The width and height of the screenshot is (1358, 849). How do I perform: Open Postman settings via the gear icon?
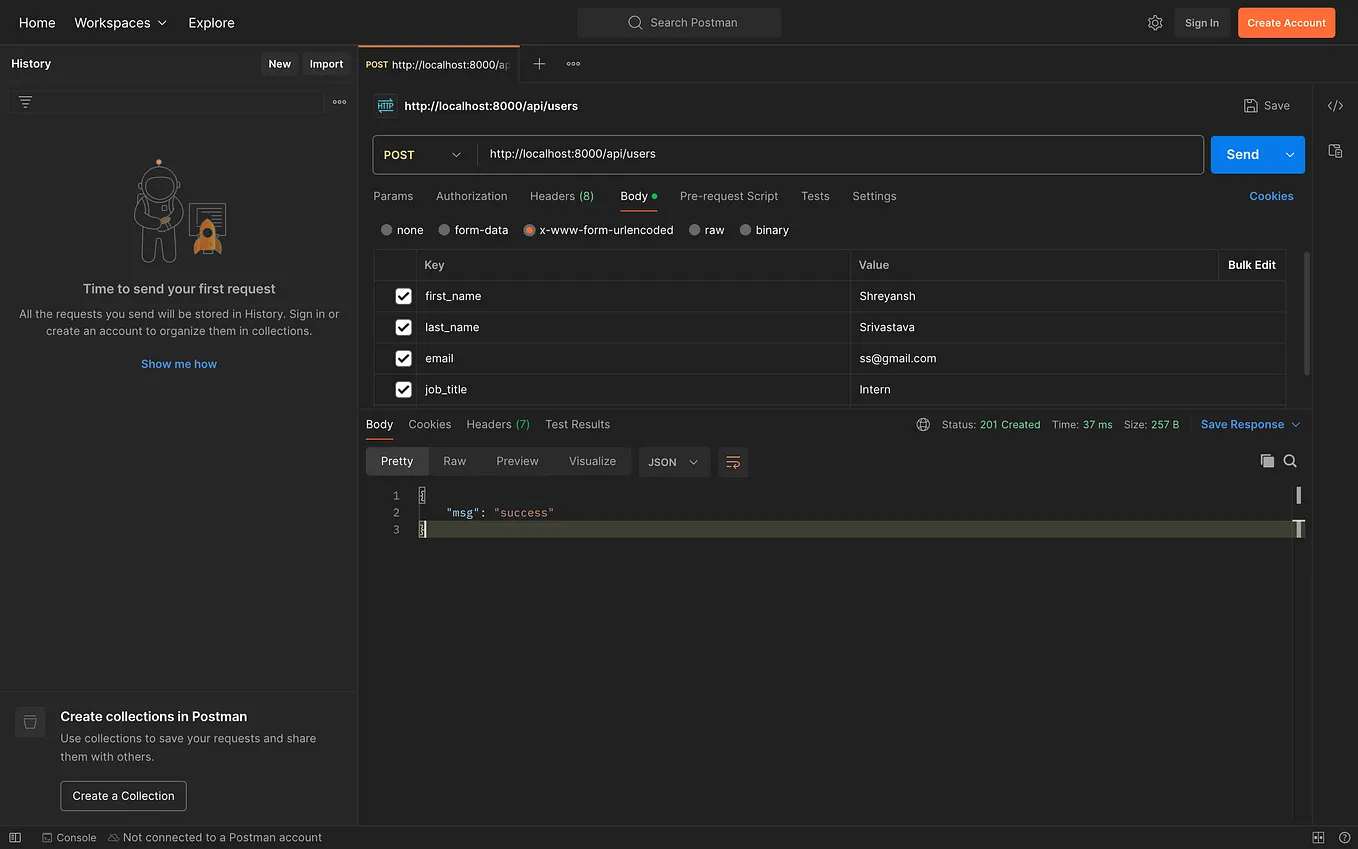click(1155, 22)
